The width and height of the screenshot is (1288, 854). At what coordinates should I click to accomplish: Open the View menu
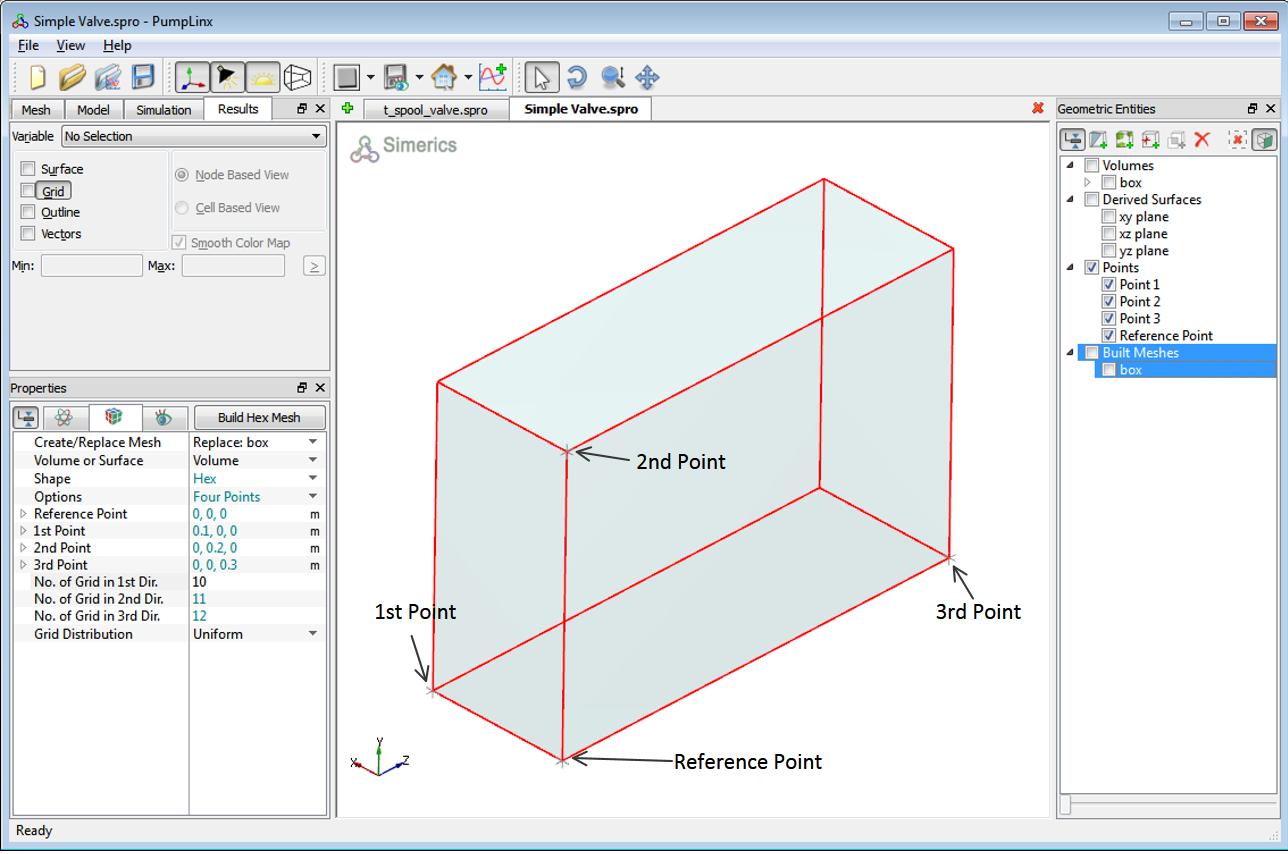pyautogui.click(x=70, y=45)
